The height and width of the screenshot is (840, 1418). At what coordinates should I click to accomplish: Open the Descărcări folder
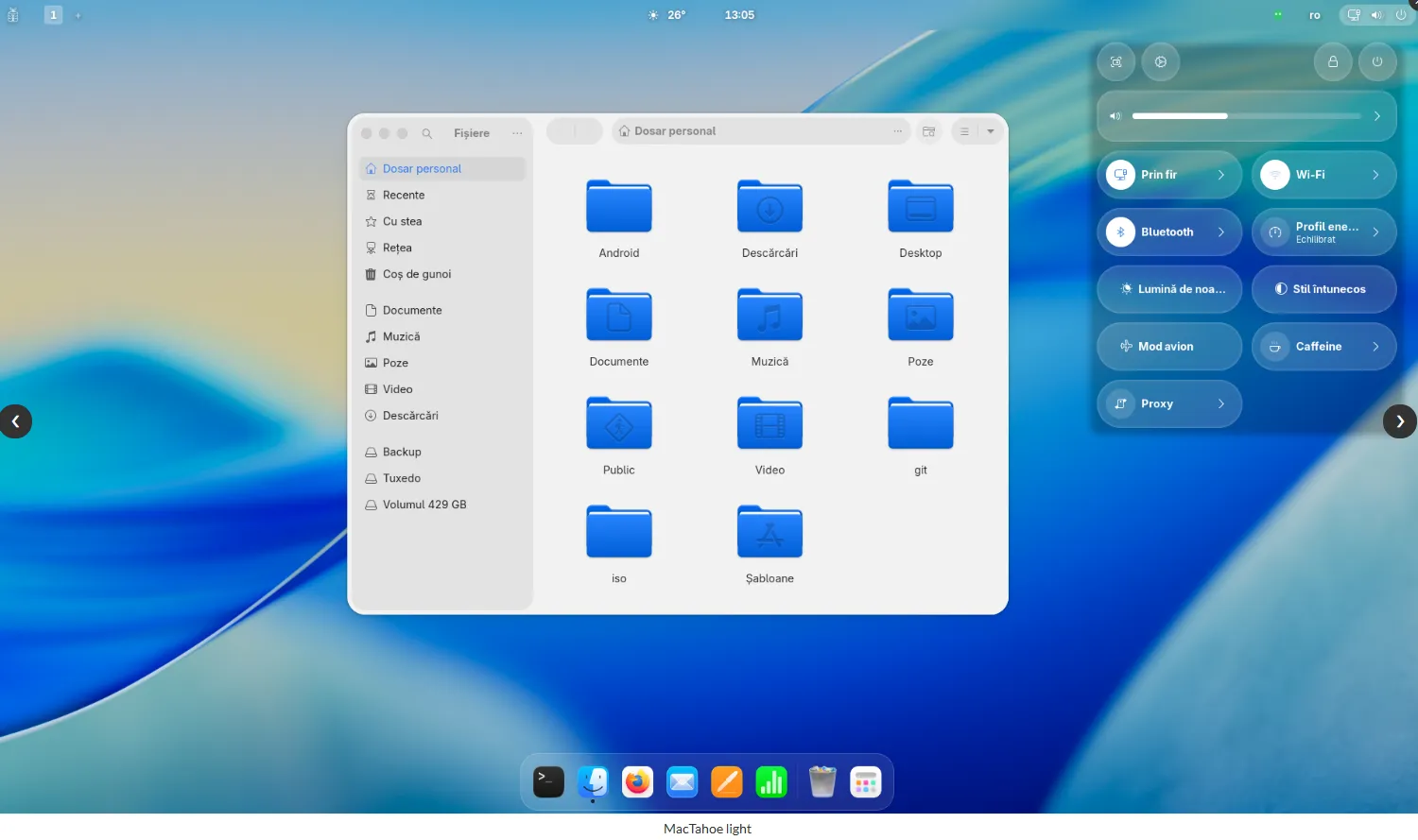click(770, 208)
